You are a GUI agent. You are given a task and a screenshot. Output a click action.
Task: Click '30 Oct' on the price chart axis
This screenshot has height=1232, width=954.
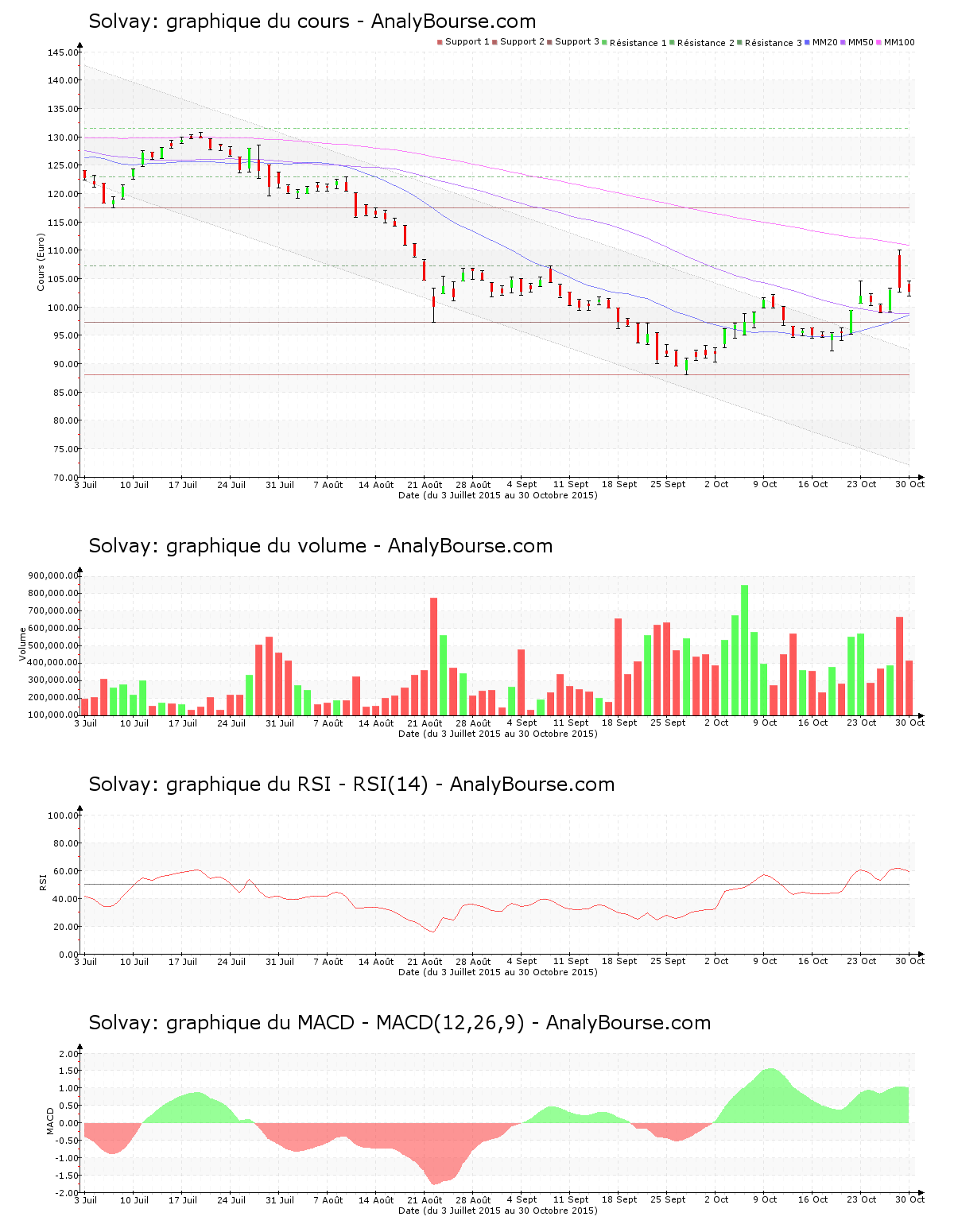910,485
